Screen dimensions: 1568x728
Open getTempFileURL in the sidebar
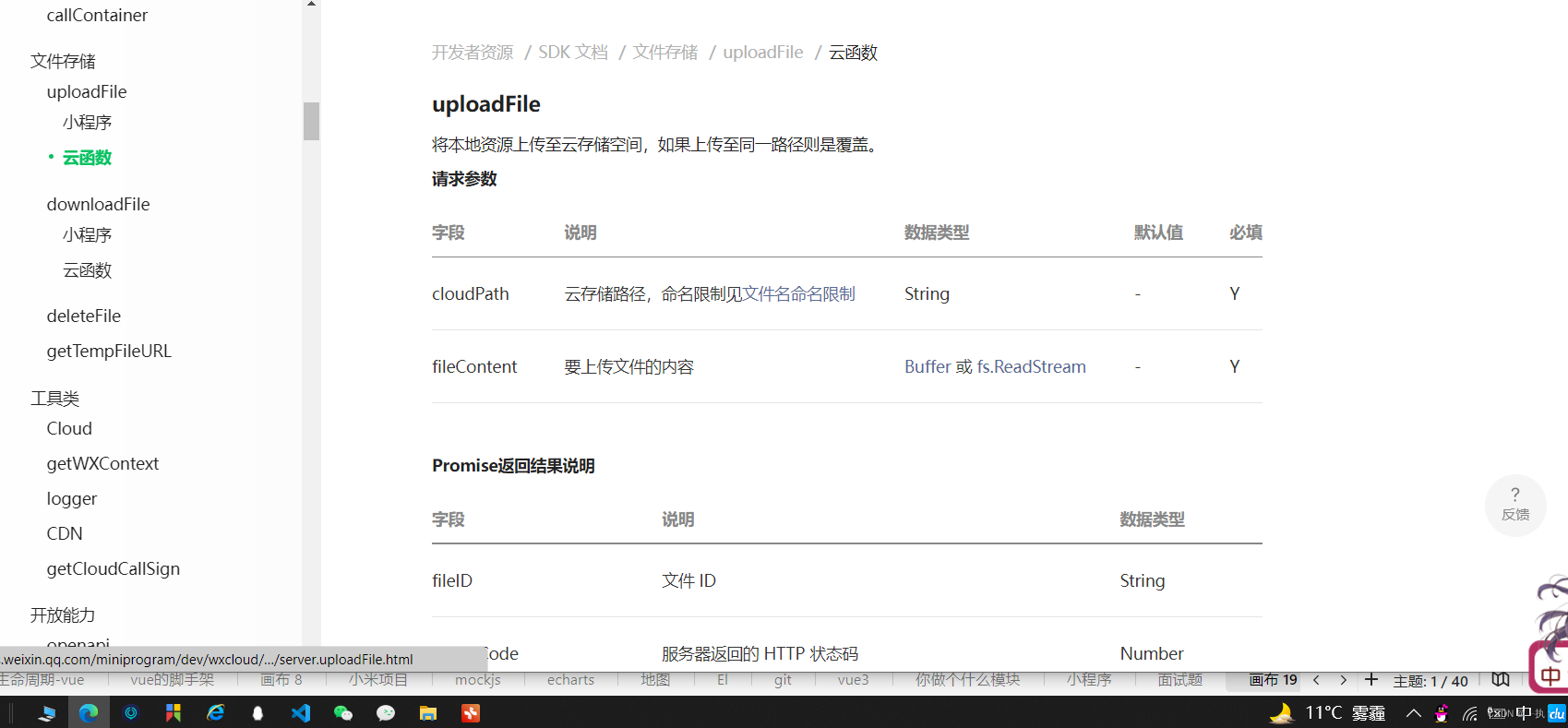click(109, 351)
